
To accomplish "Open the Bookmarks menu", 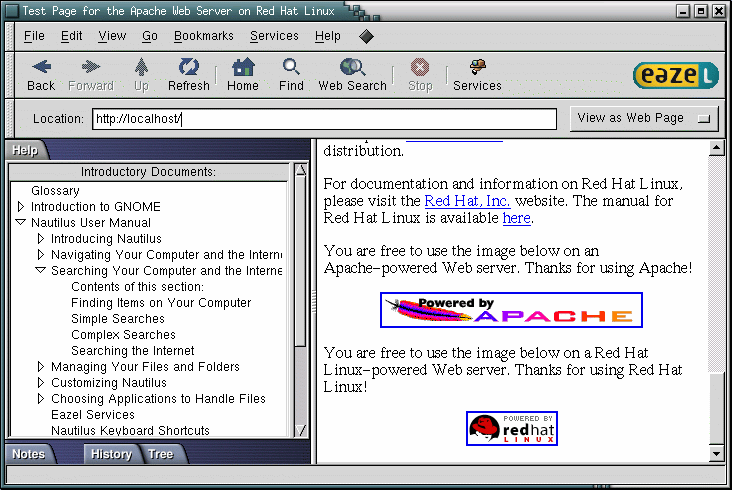I will (x=204, y=36).
